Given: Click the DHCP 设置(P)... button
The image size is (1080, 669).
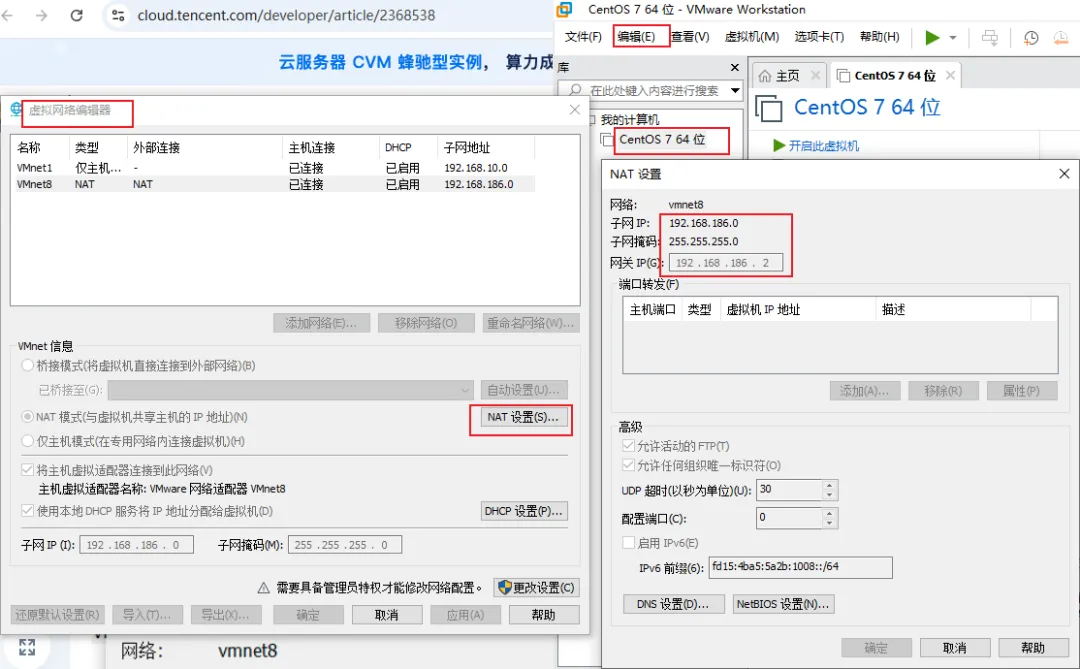Looking at the screenshot, I should coord(523,511).
